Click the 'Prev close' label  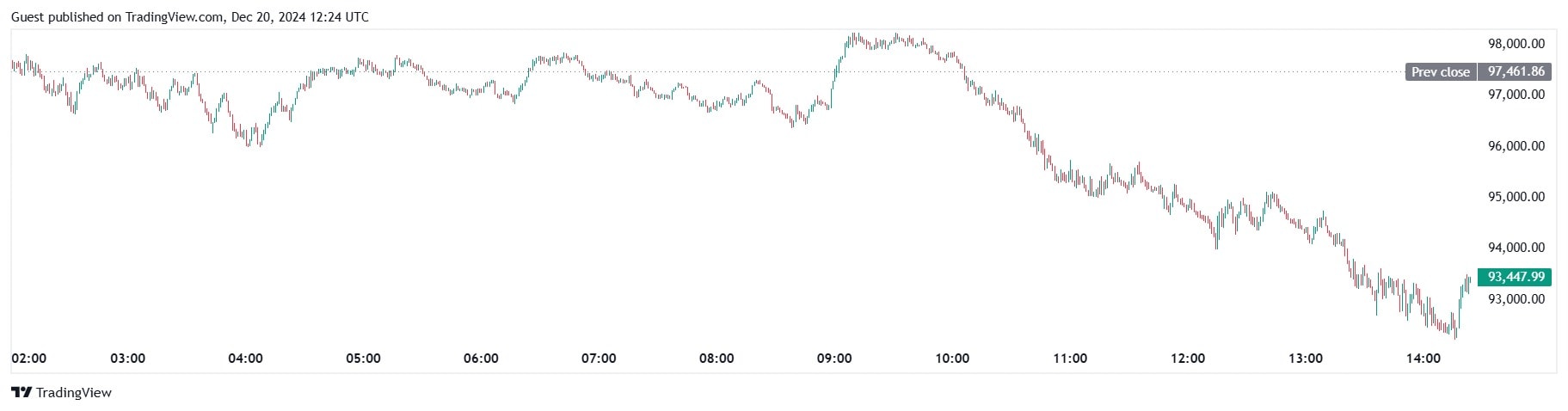(1441, 72)
